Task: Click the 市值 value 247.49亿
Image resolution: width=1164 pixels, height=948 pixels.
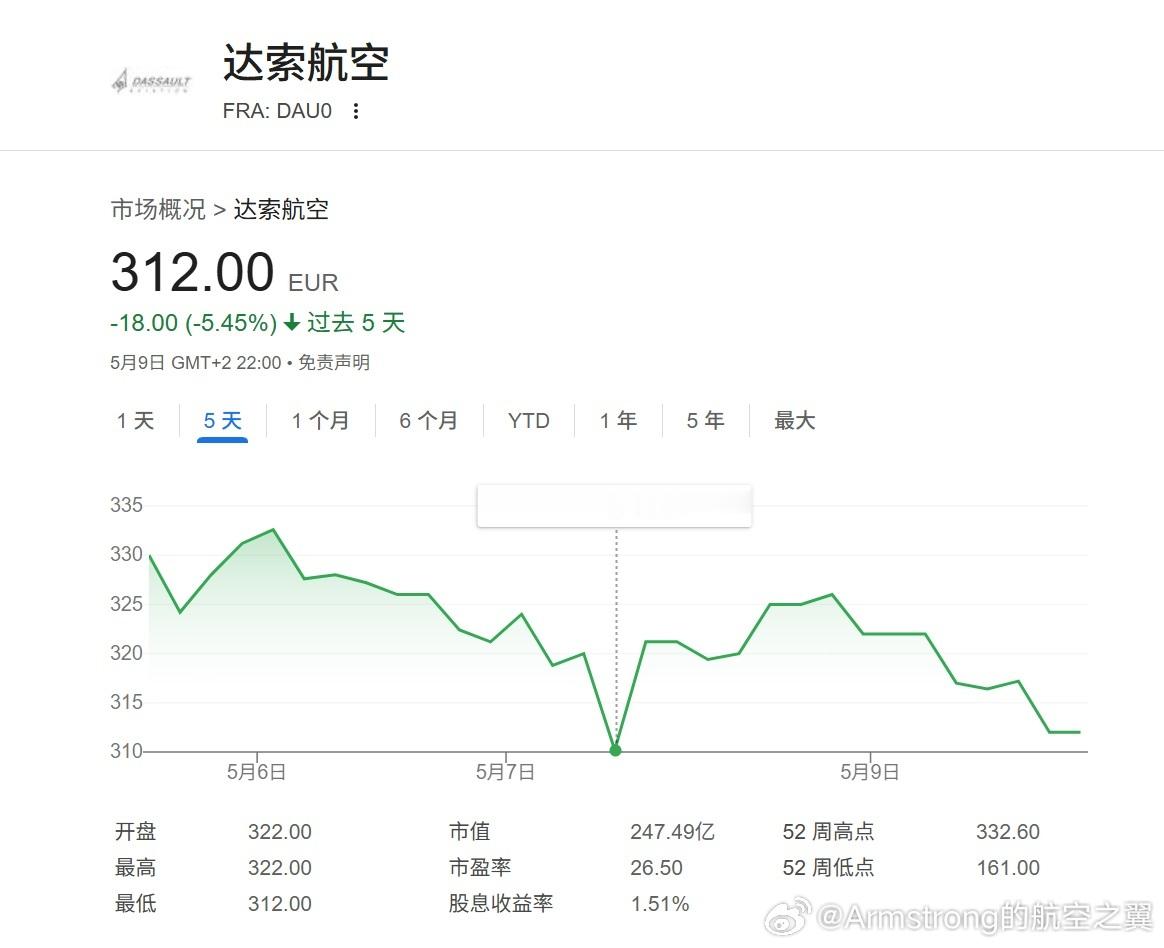Action: point(673,831)
